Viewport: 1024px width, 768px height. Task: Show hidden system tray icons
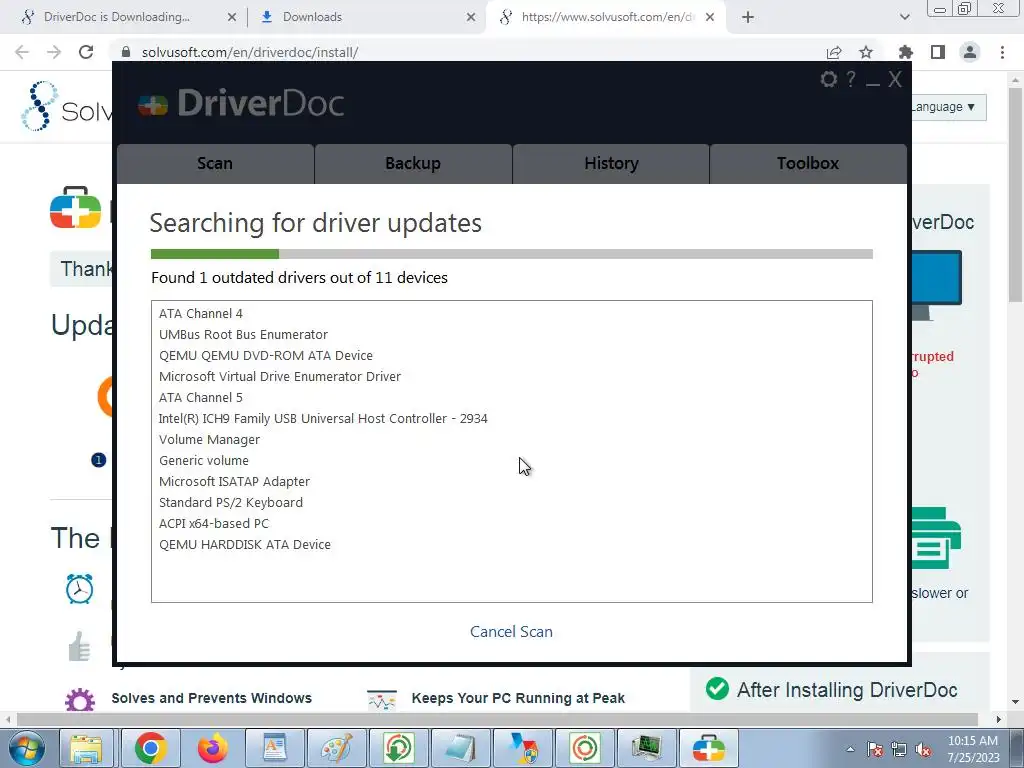click(850, 749)
